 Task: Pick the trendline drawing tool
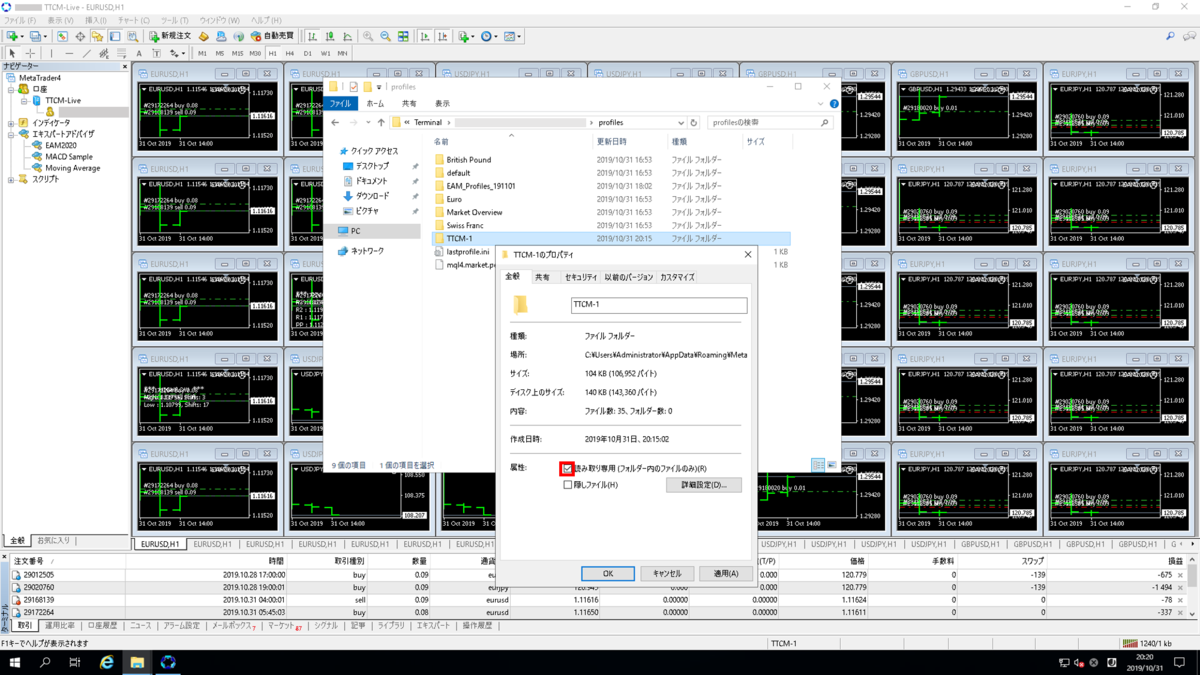87,53
